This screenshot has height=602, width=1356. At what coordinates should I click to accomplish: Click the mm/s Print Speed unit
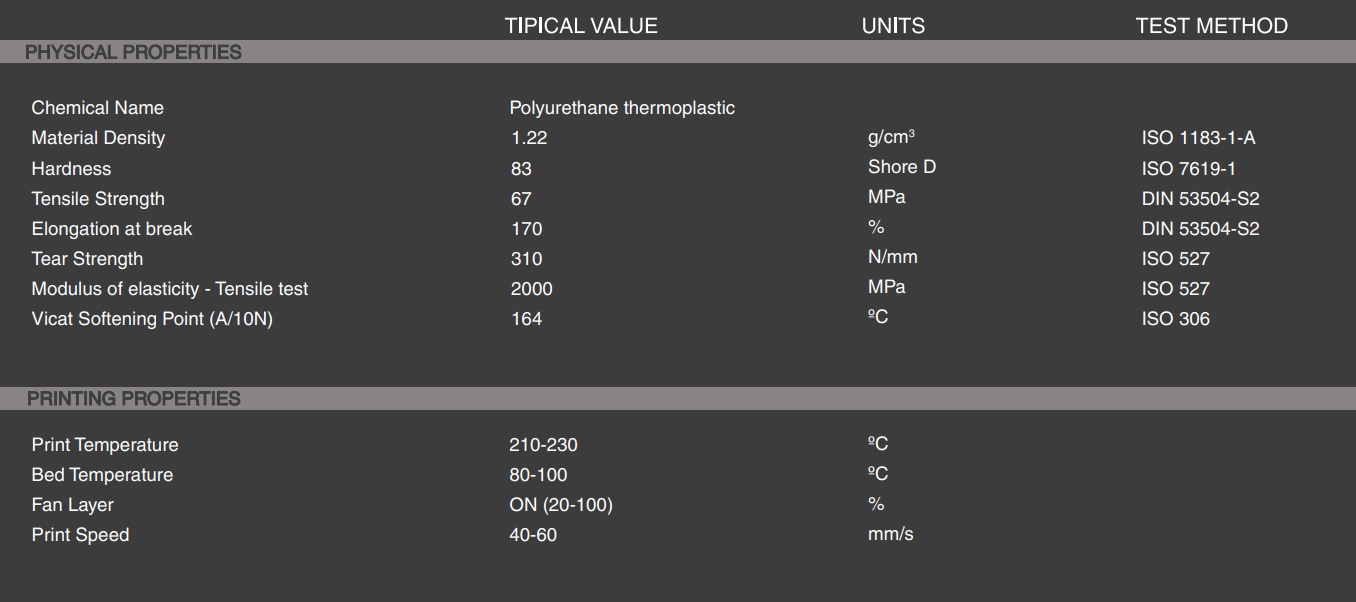[x=890, y=534]
